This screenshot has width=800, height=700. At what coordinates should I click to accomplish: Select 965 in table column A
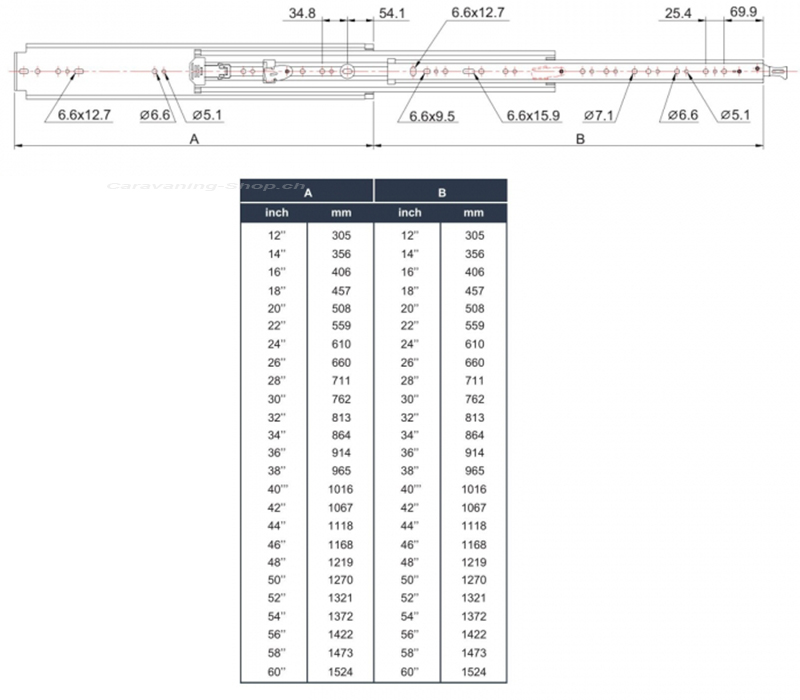click(341, 470)
